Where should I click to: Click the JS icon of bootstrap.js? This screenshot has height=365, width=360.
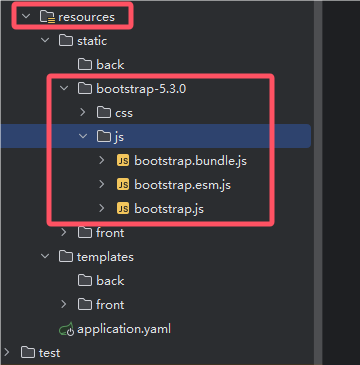[x=123, y=209]
